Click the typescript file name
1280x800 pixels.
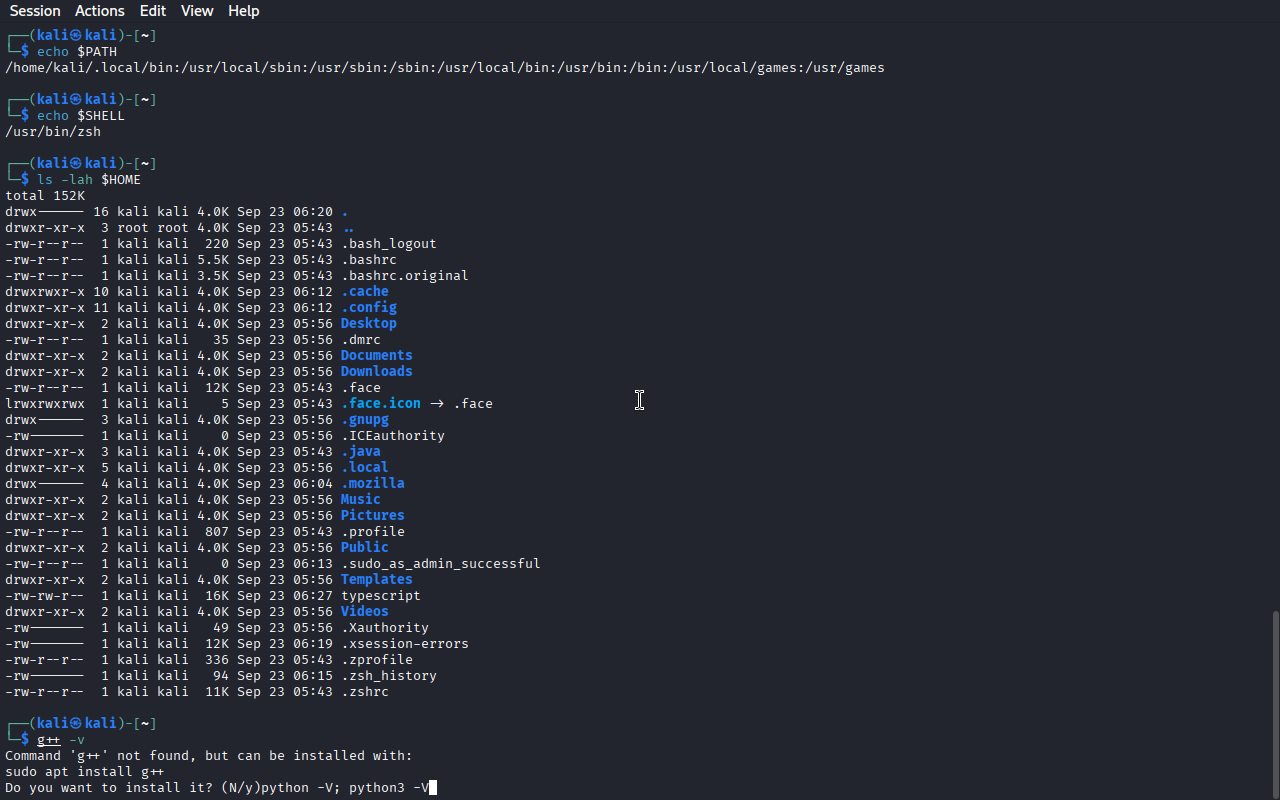380,596
